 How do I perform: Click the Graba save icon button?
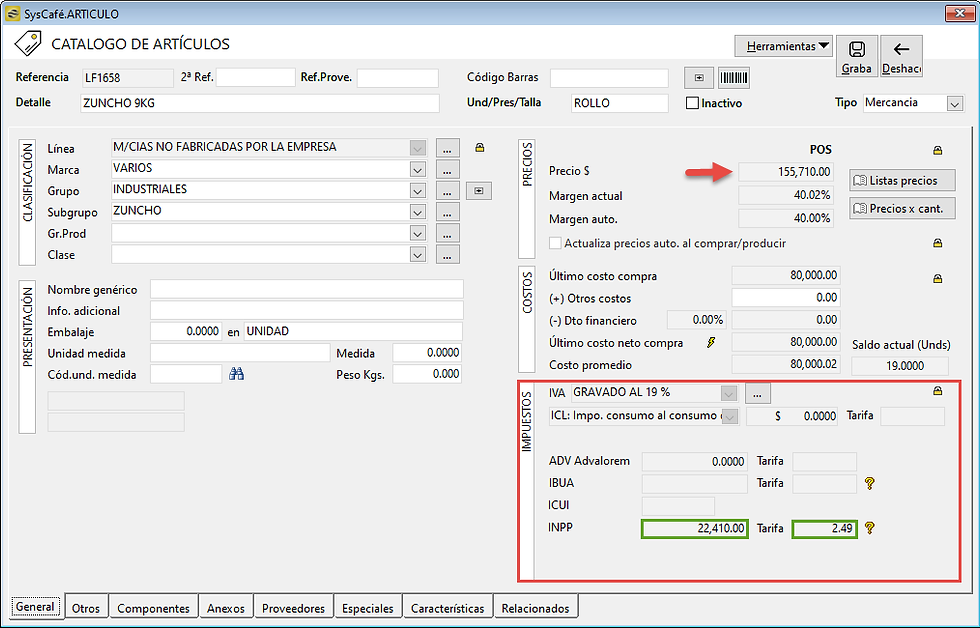(856, 56)
